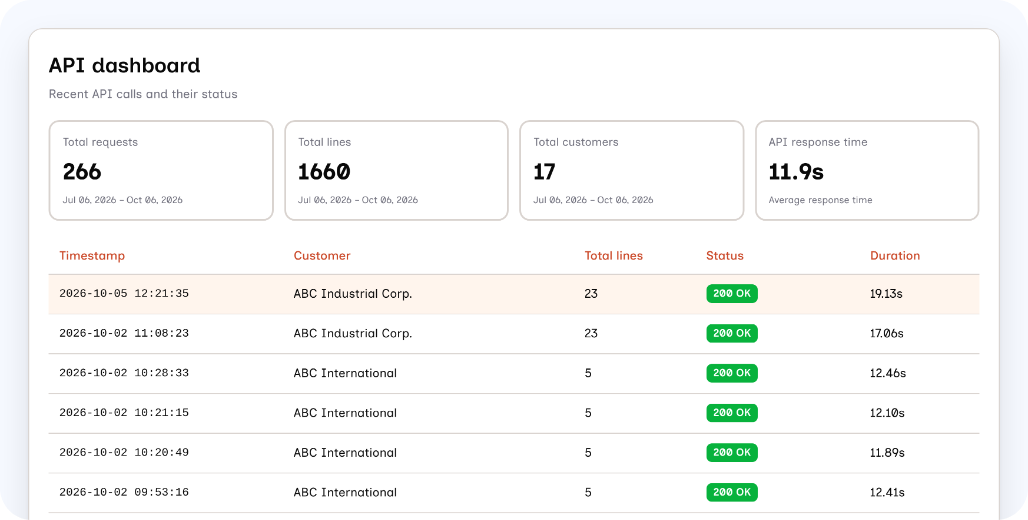The image size is (1028, 520).
Task: Click the Customer column header
Action: pyautogui.click(x=322, y=256)
